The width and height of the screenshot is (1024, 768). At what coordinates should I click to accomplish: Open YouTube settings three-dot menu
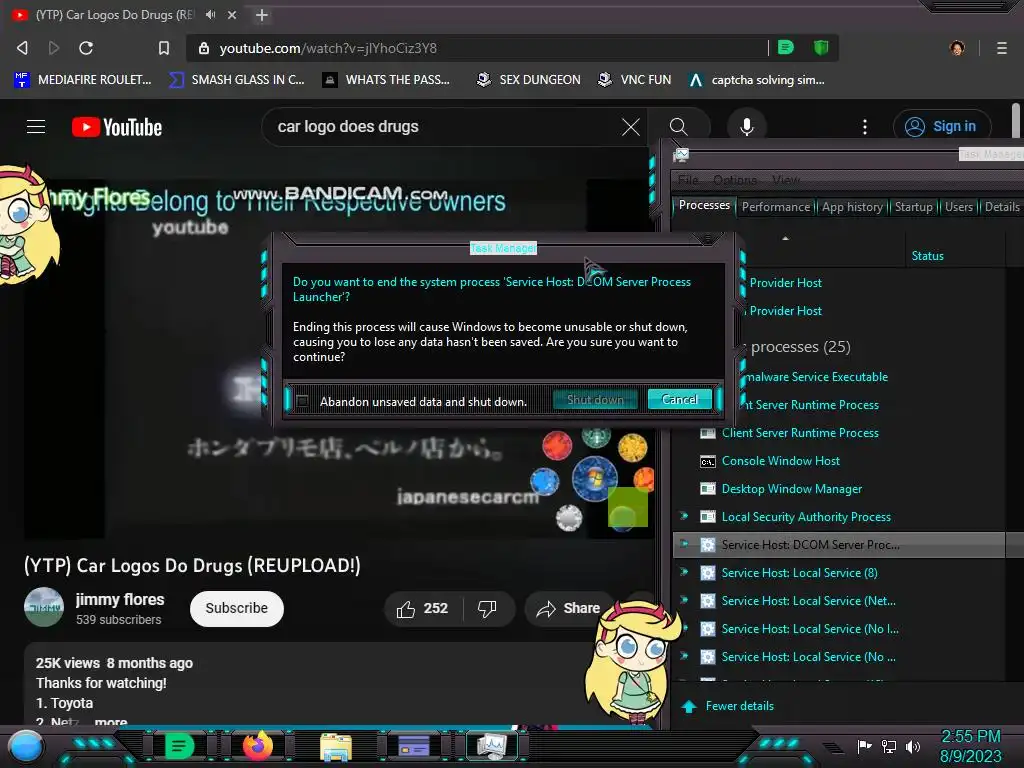pyautogui.click(x=865, y=127)
